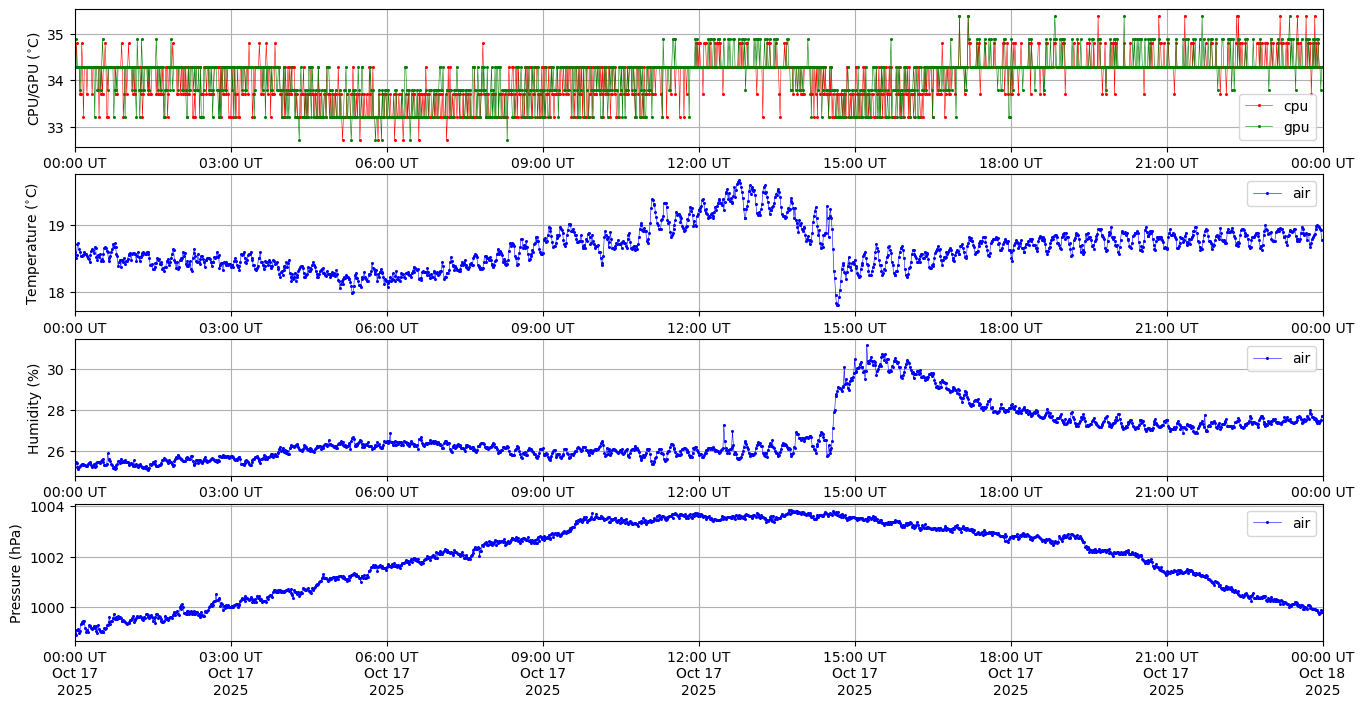Click the air legend marker in Pressure plot
Screen dimensions: 1364x707
pos(1266,523)
